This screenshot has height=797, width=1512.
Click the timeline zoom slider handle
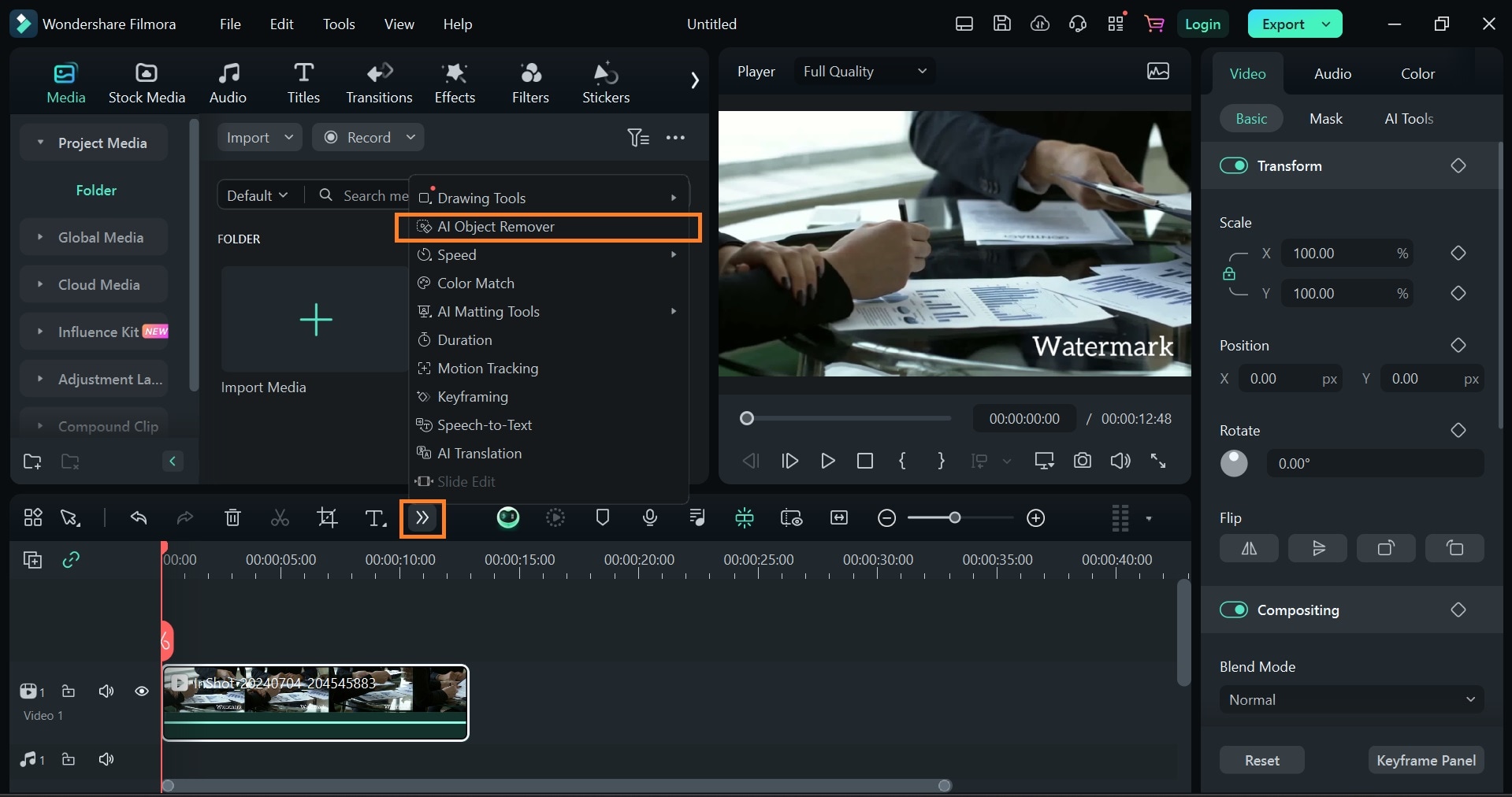(x=955, y=517)
